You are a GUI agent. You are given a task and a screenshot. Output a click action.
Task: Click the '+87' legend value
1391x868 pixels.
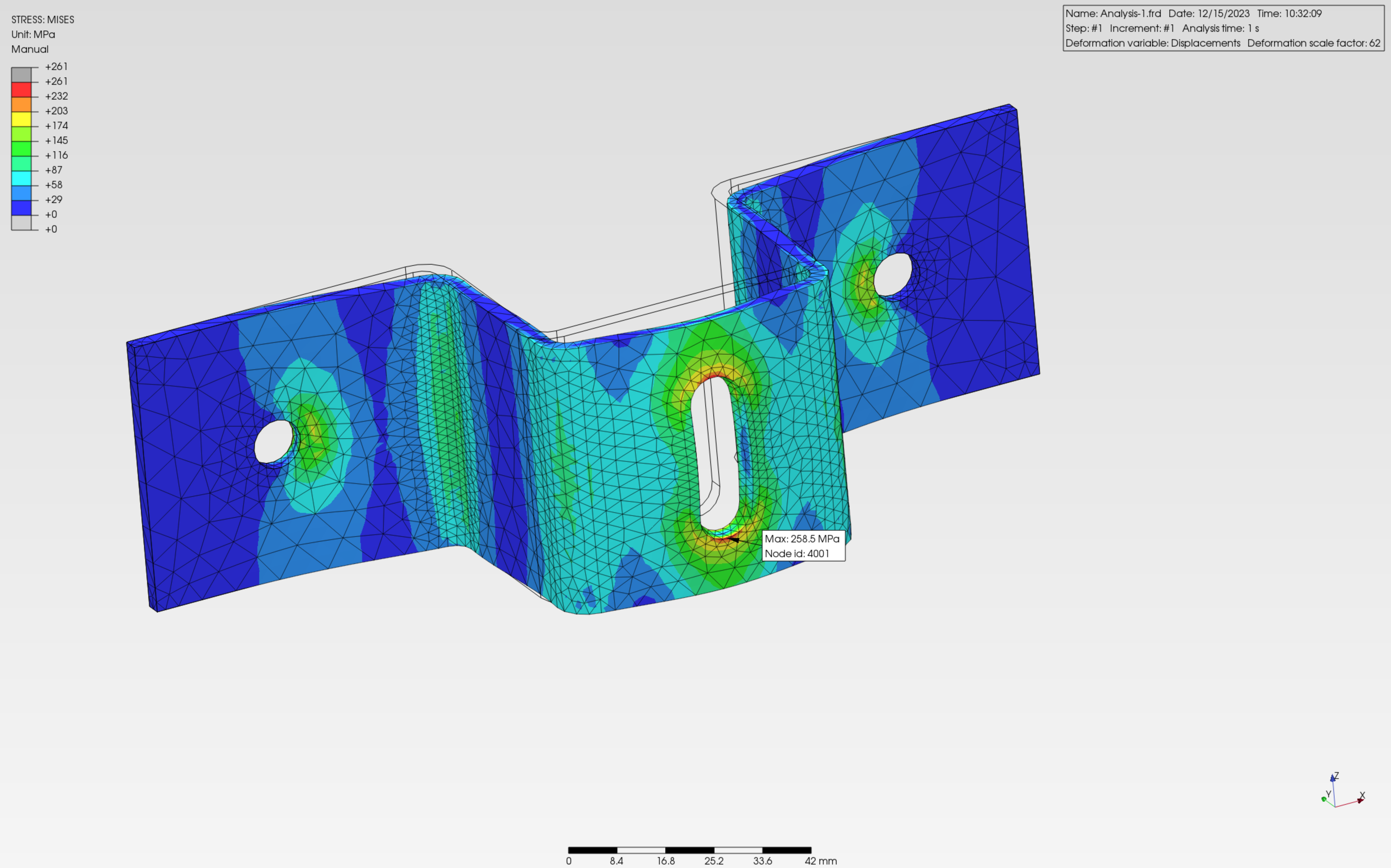click(53, 170)
